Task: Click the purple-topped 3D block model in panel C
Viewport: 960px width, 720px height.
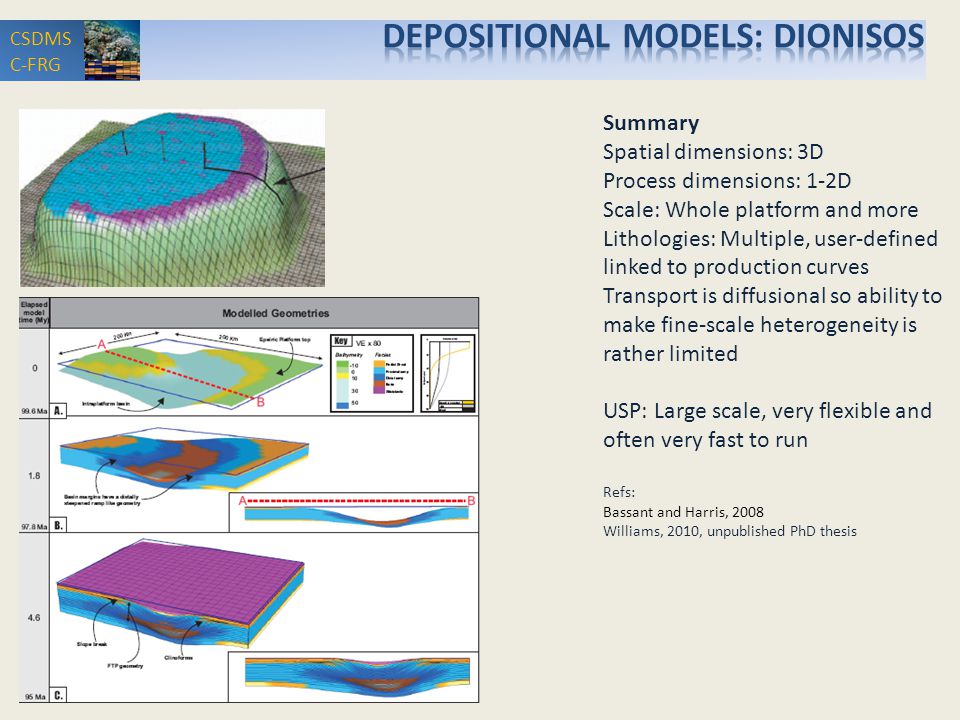Action: pyautogui.click(x=181, y=593)
